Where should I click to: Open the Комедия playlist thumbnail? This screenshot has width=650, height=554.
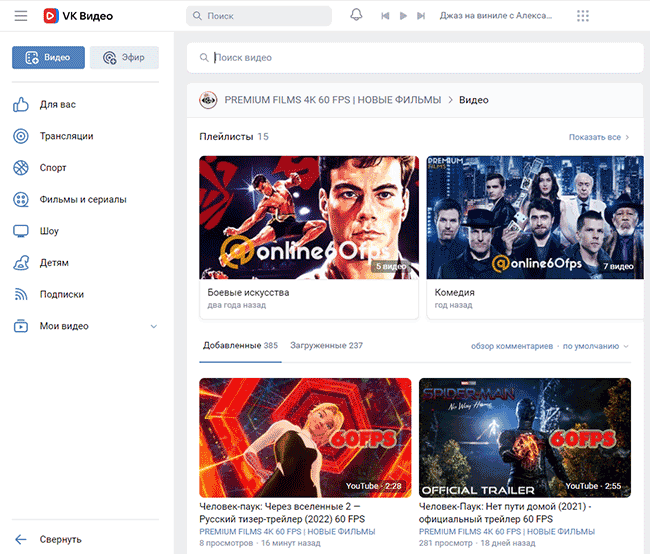pos(535,217)
